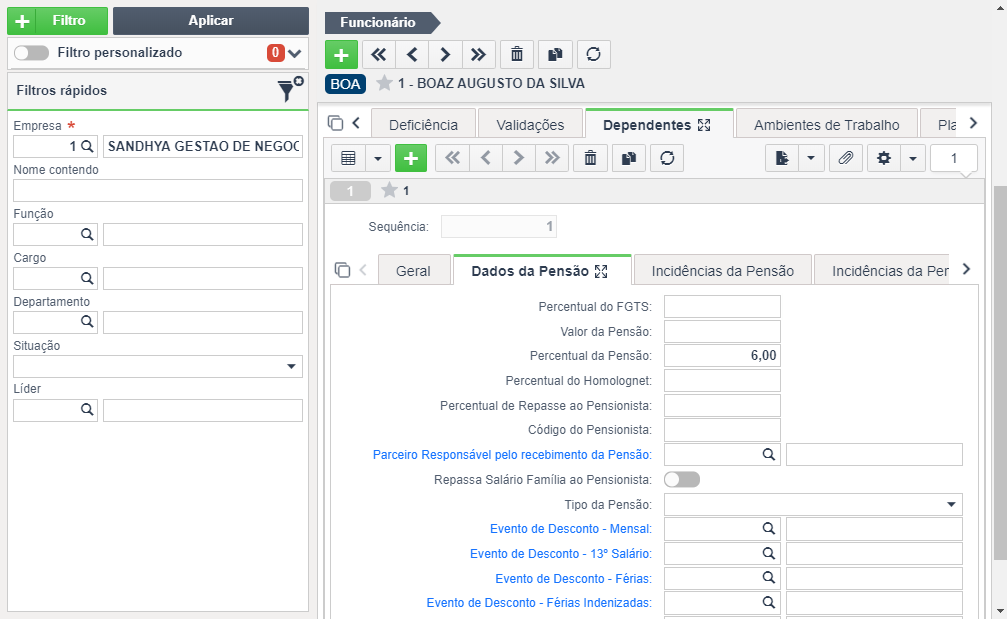Search Evento de Desconto - Férias lookup
The height and width of the screenshot is (619, 1007).
pos(769,578)
